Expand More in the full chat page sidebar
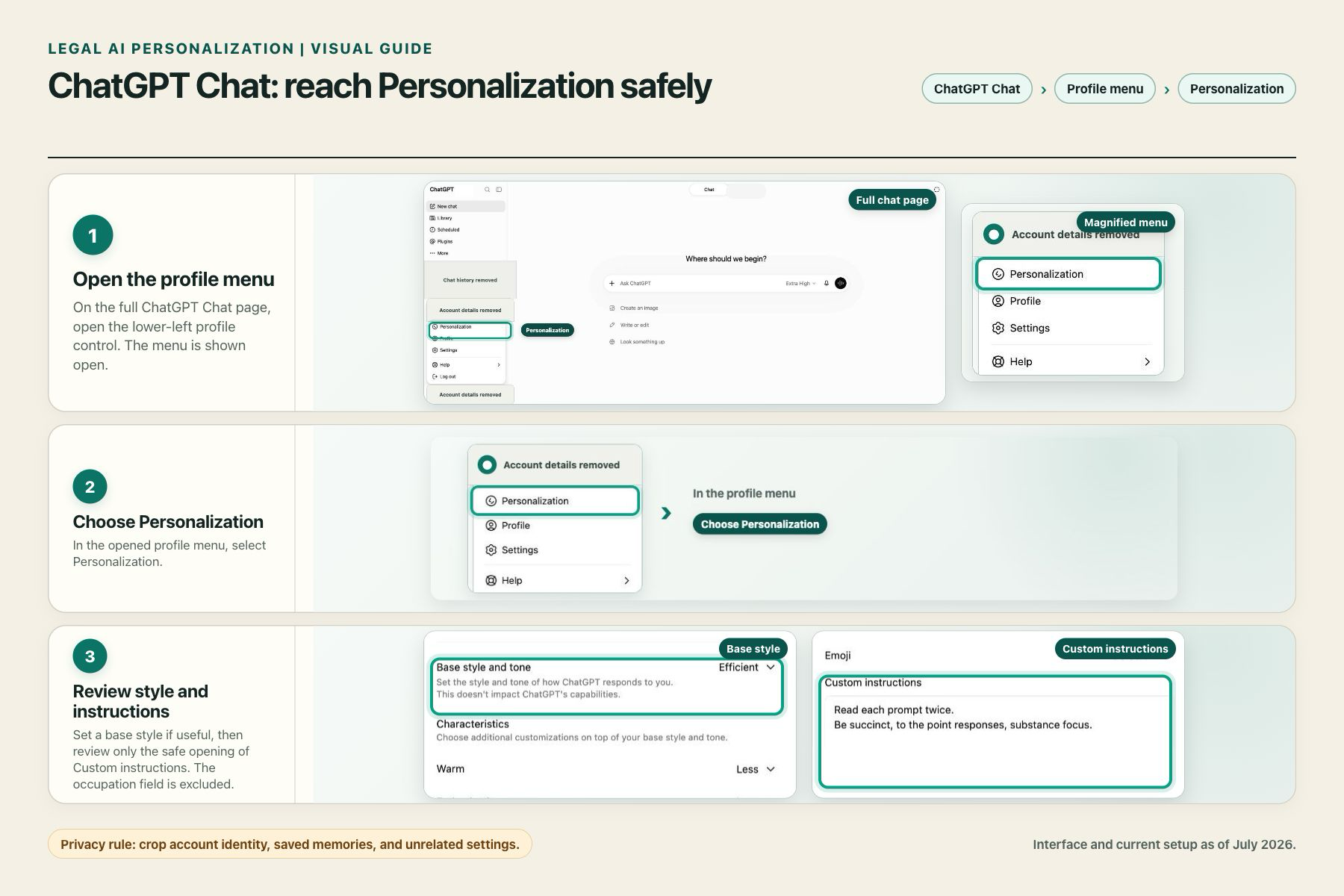 pyautogui.click(x=439, y=253)
